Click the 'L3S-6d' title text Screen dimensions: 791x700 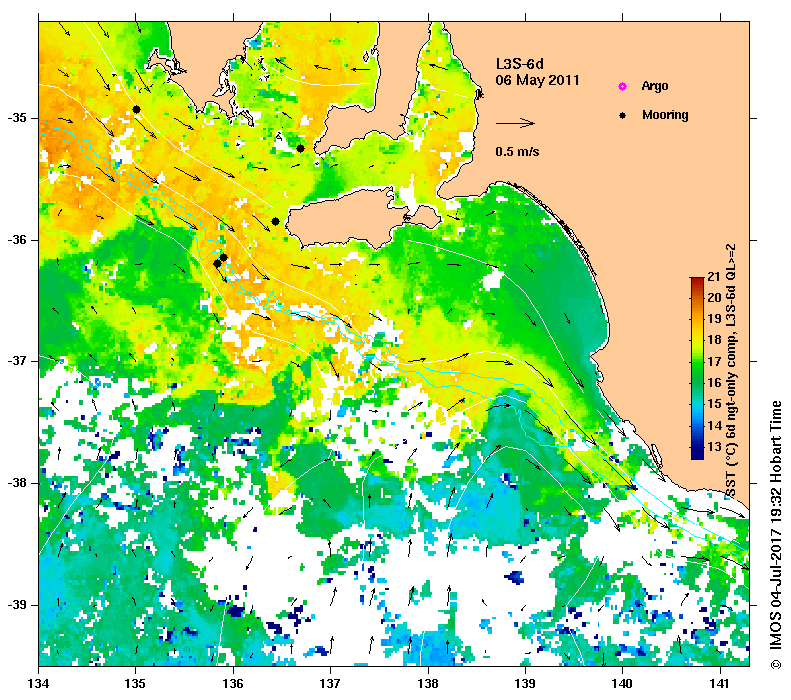click(x=520, y=64)
